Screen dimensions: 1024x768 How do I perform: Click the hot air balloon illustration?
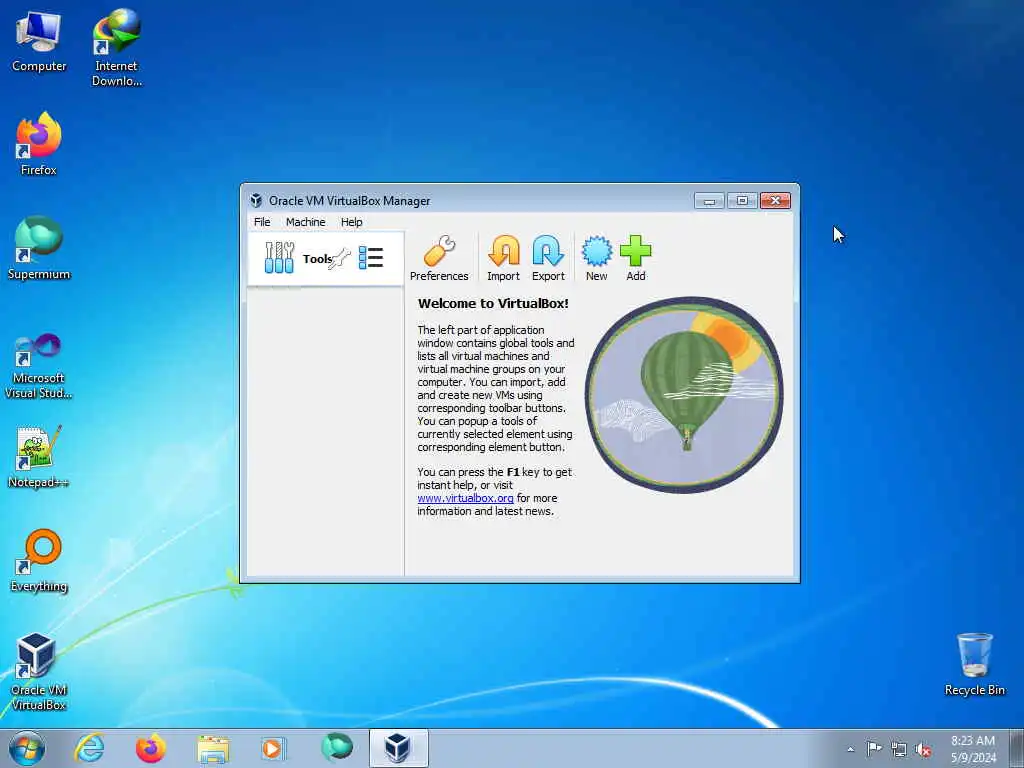684,394
